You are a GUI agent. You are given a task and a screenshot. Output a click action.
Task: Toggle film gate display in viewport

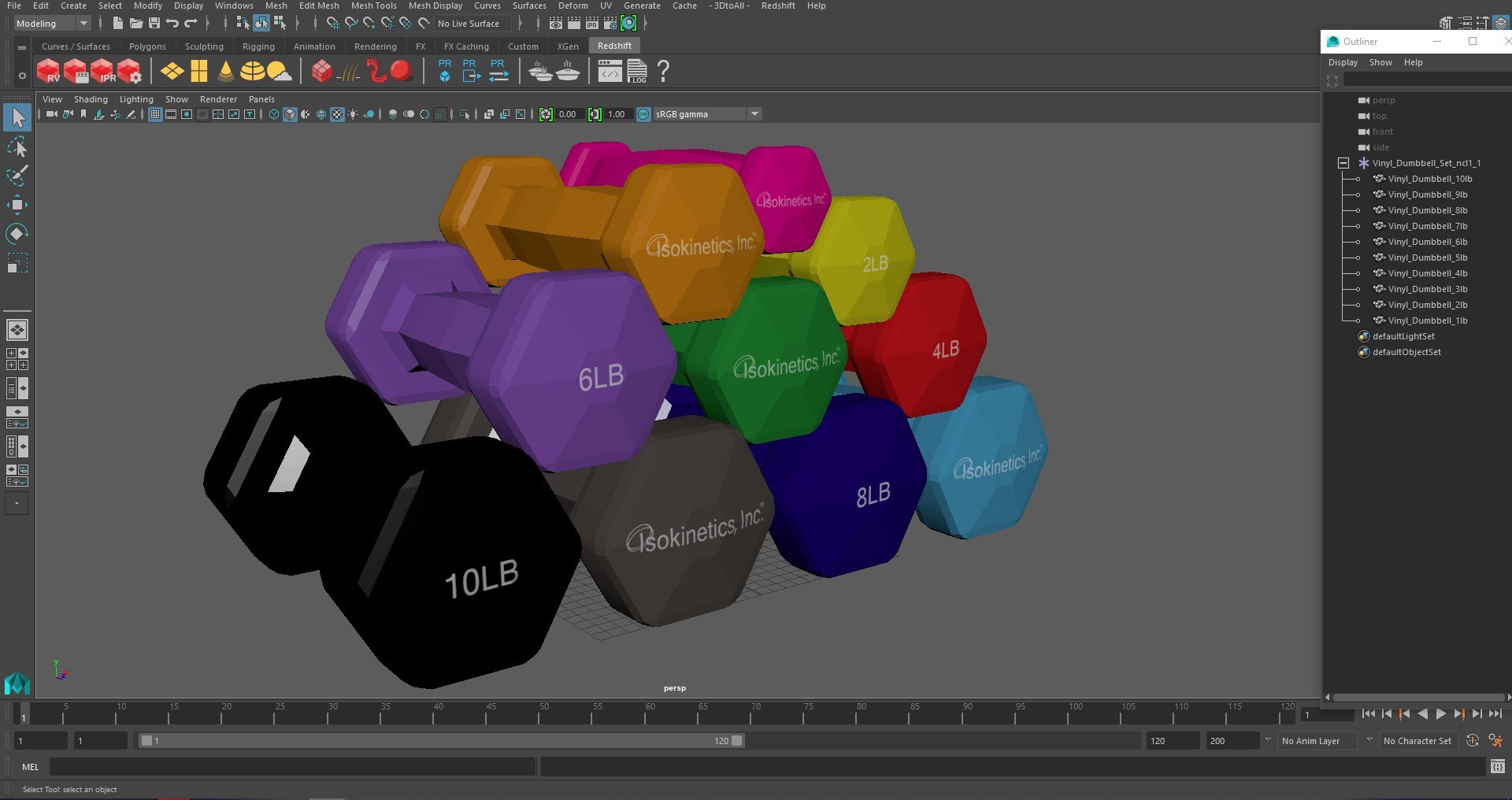[x=171, y=114]
